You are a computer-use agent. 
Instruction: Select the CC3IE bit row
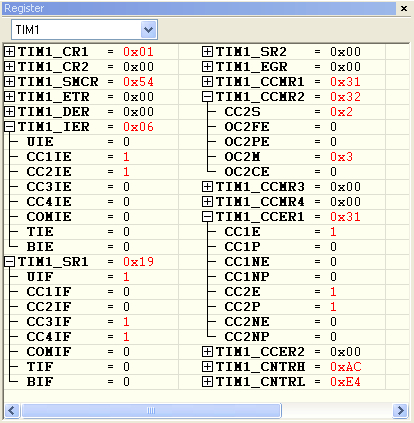pos(91,187)
